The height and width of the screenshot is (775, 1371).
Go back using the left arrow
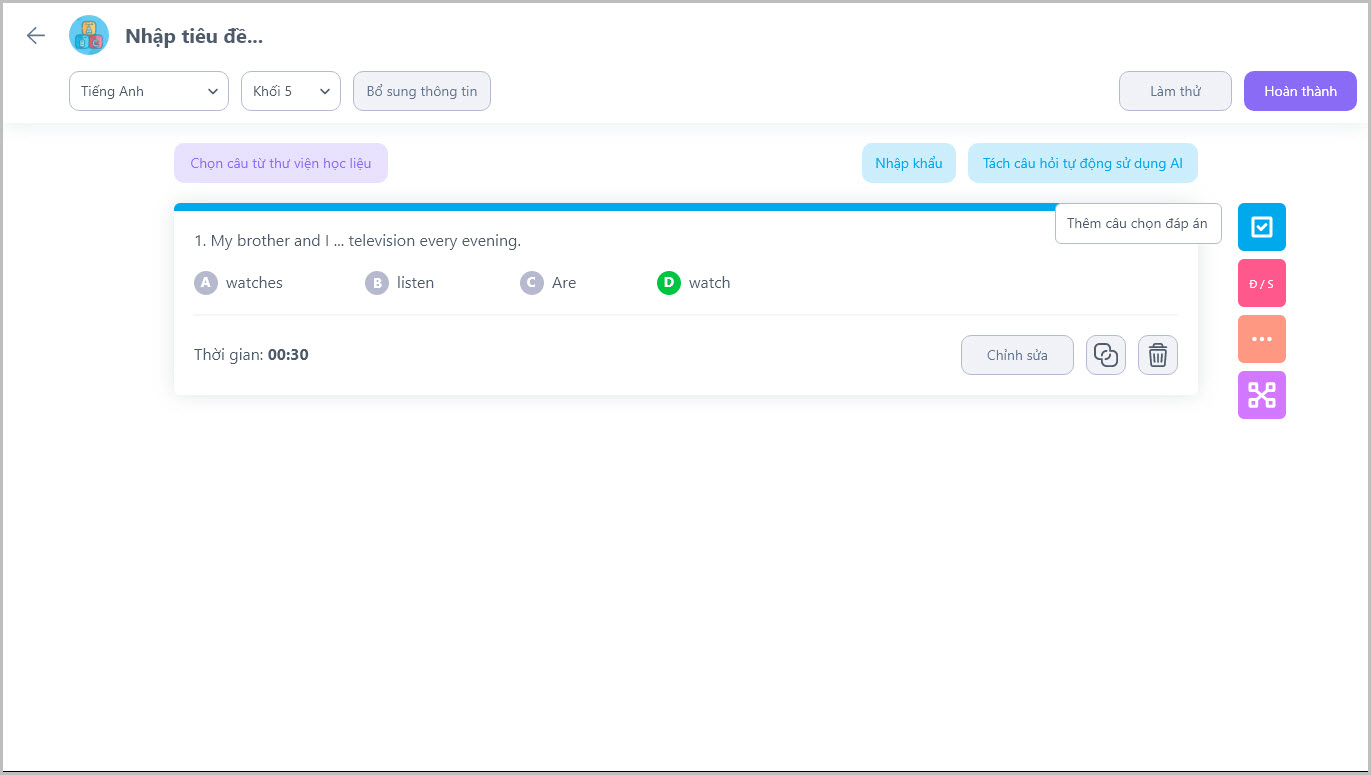click(x=36, y=36)
